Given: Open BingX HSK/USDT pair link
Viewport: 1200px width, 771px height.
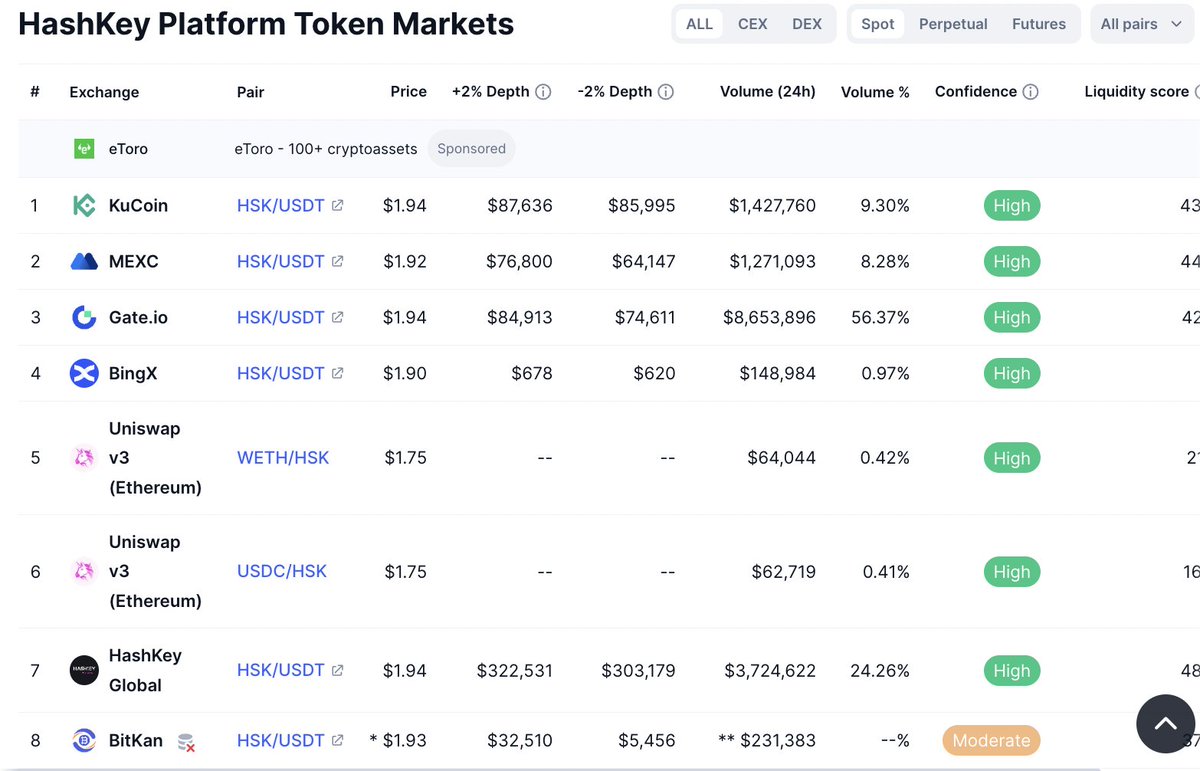Looking at the screenshot, I should [x=281, y=373].
